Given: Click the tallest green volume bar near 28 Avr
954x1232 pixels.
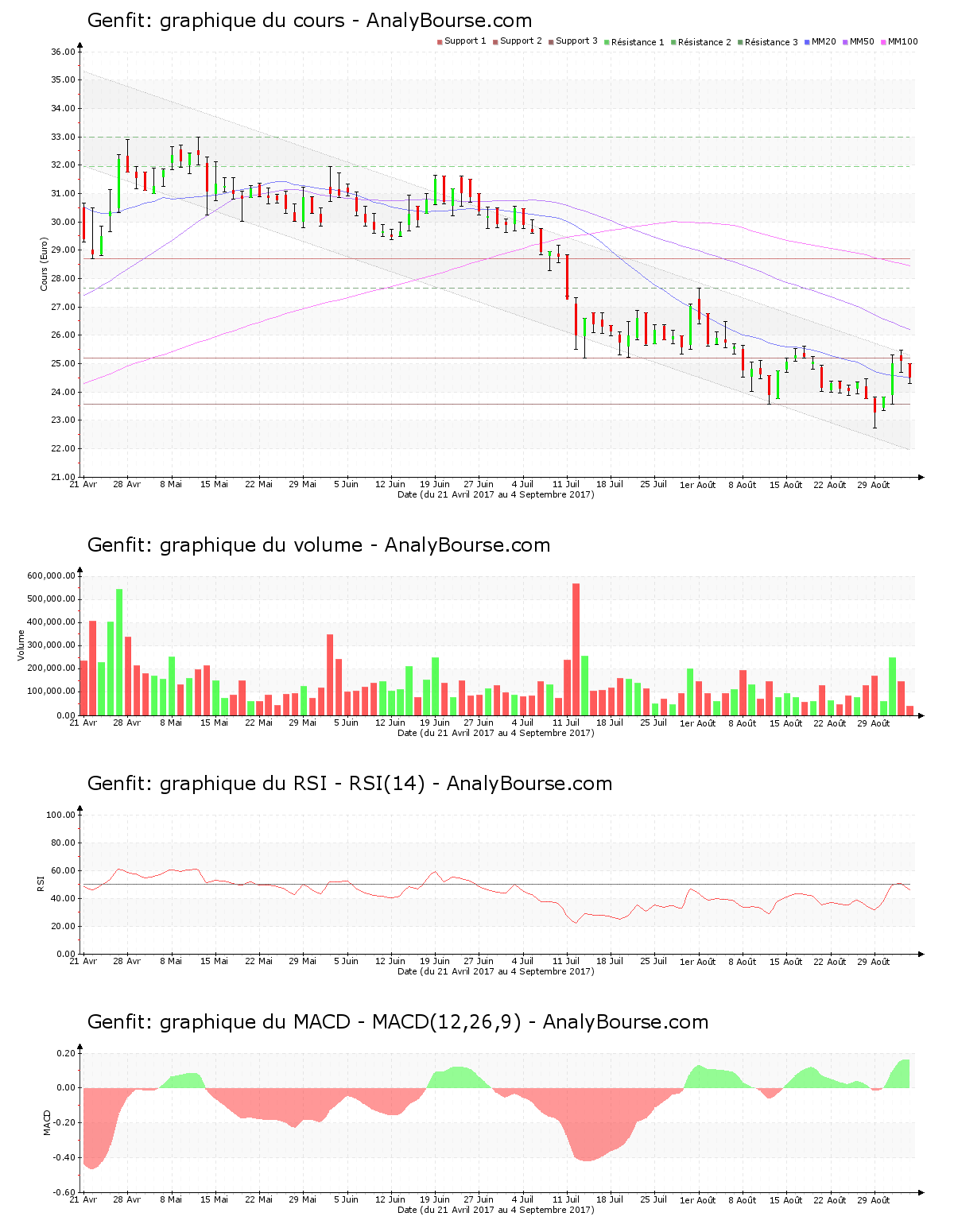Looking at the screenshot, I should (119, 652).
